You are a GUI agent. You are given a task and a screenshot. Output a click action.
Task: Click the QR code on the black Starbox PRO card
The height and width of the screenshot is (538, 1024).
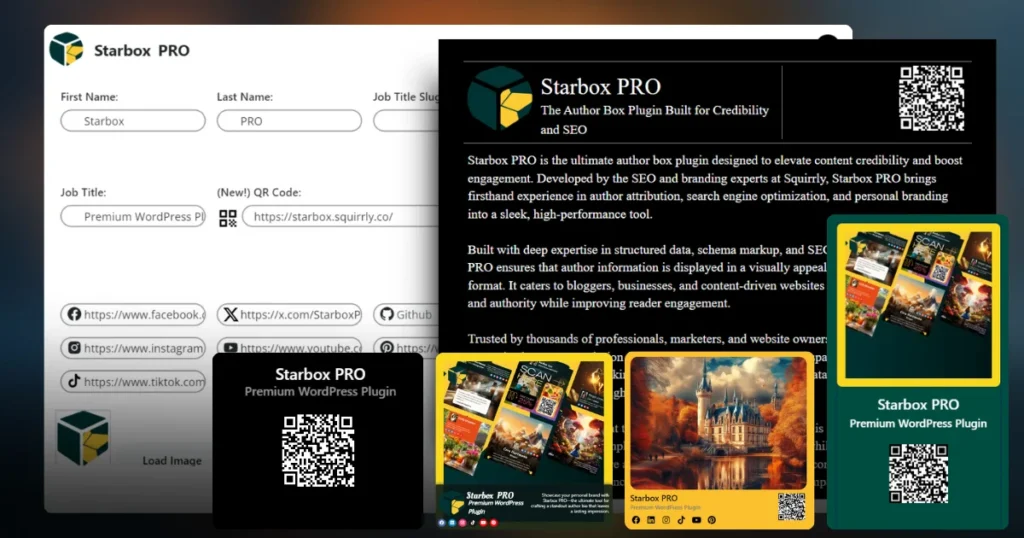click(x=318, y=451)
